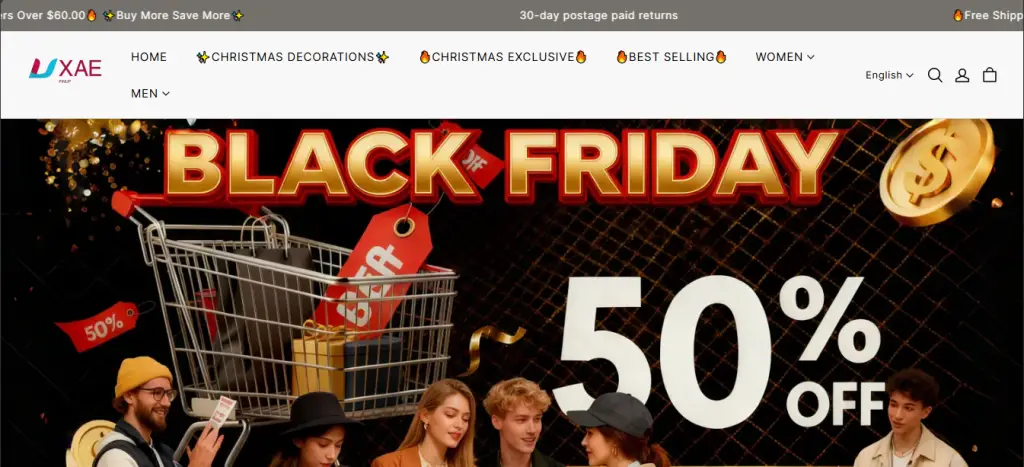Open the account profile icon
This screenshot has height=467, width=1024.
pos(962,75)
